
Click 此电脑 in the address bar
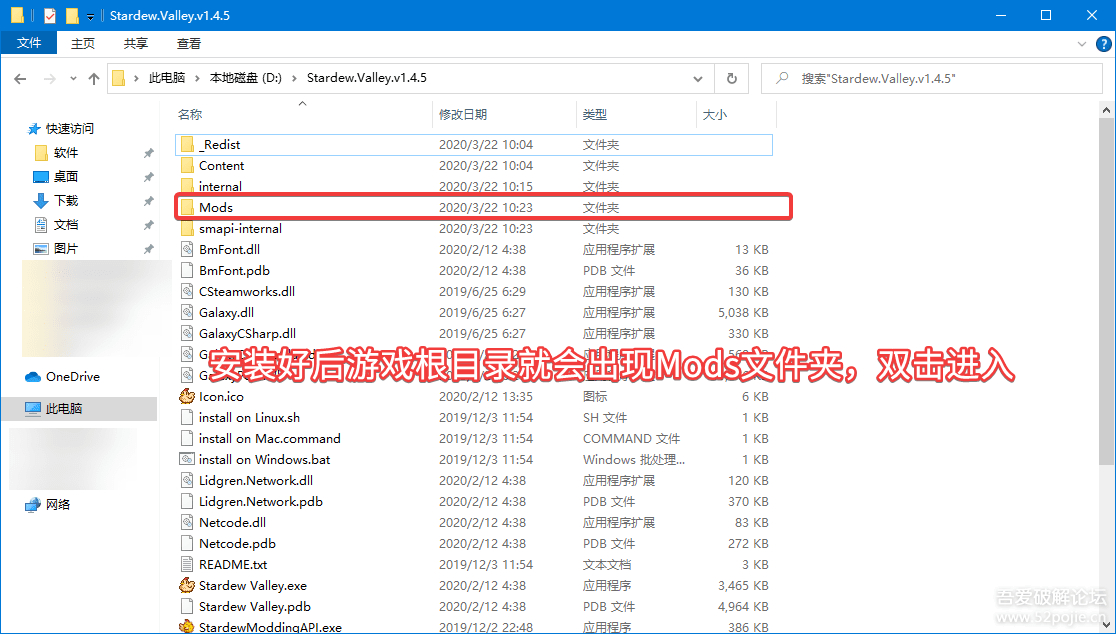[167, 78]
